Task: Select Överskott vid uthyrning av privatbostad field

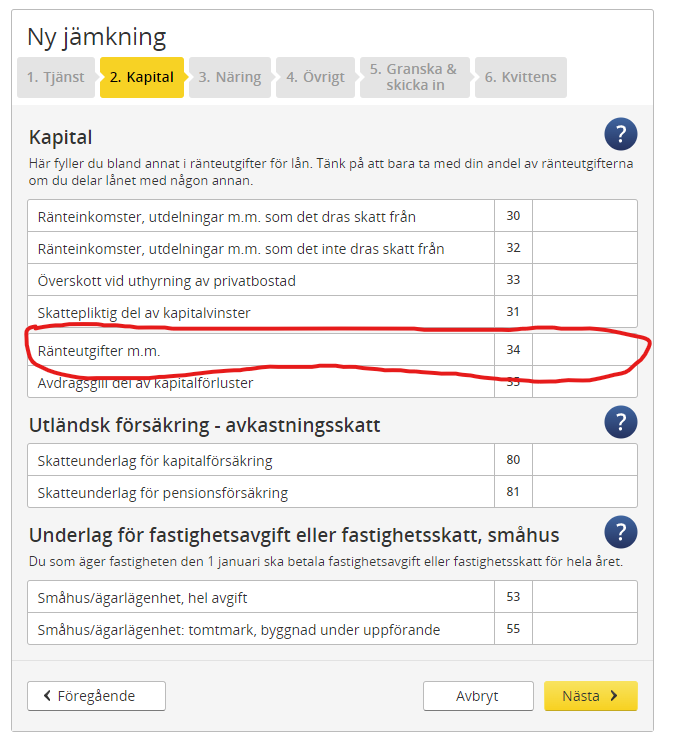Action: pyautogui.click(x=584, y=280)
